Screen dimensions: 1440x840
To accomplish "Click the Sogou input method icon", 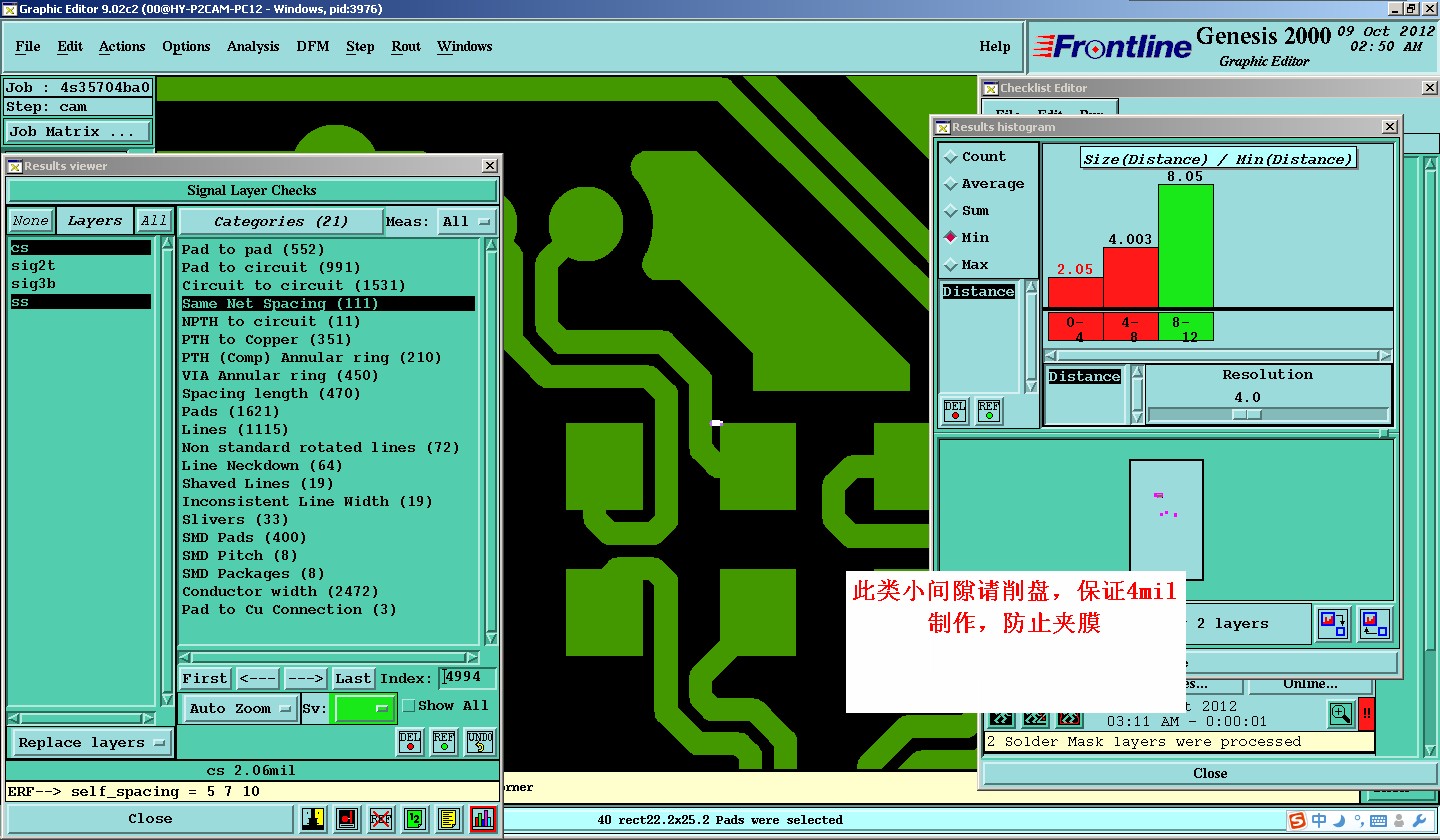I will 1297,820.
